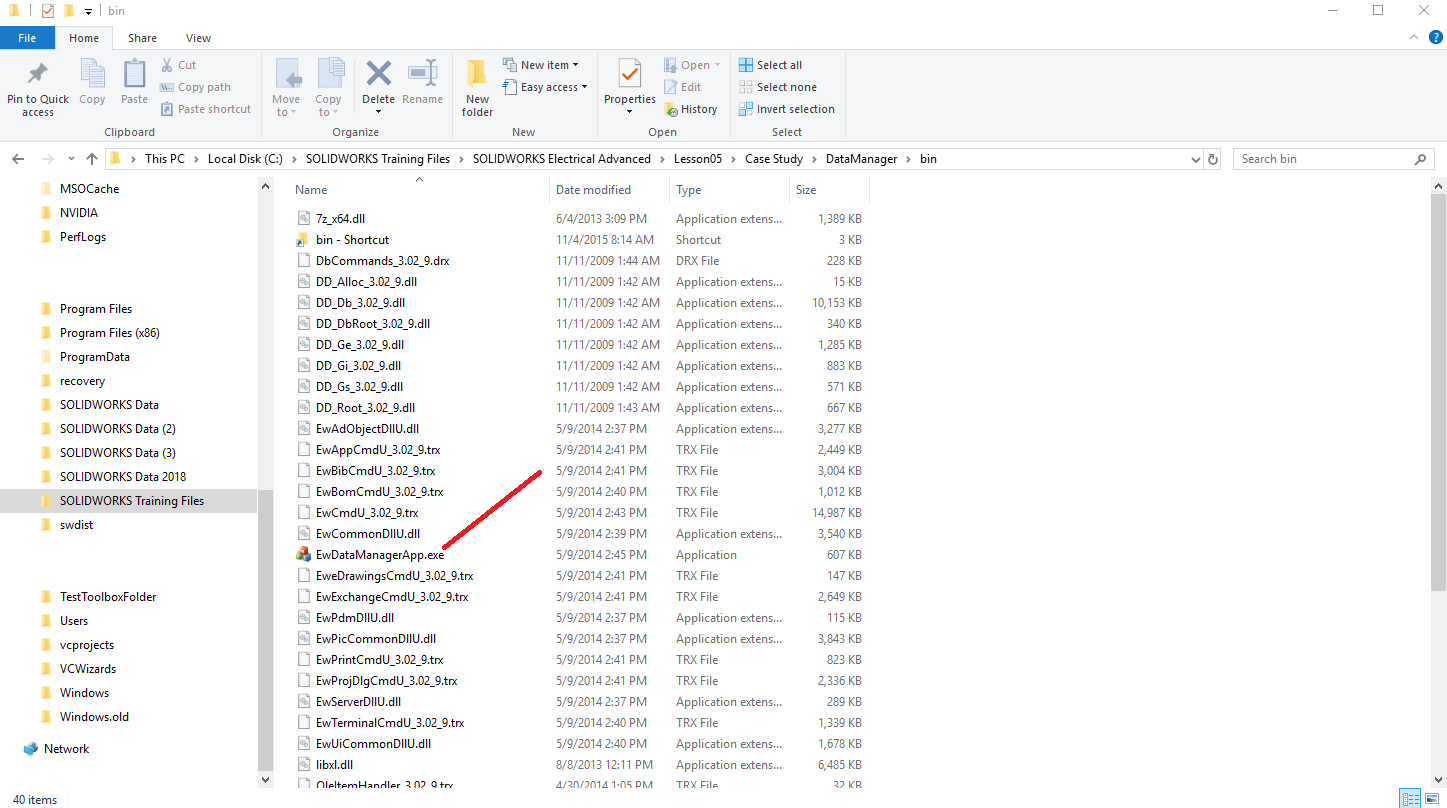Open the blue Help icon
The height and width of the screenshot is (808, 1447).
[x=1435, y=37]
